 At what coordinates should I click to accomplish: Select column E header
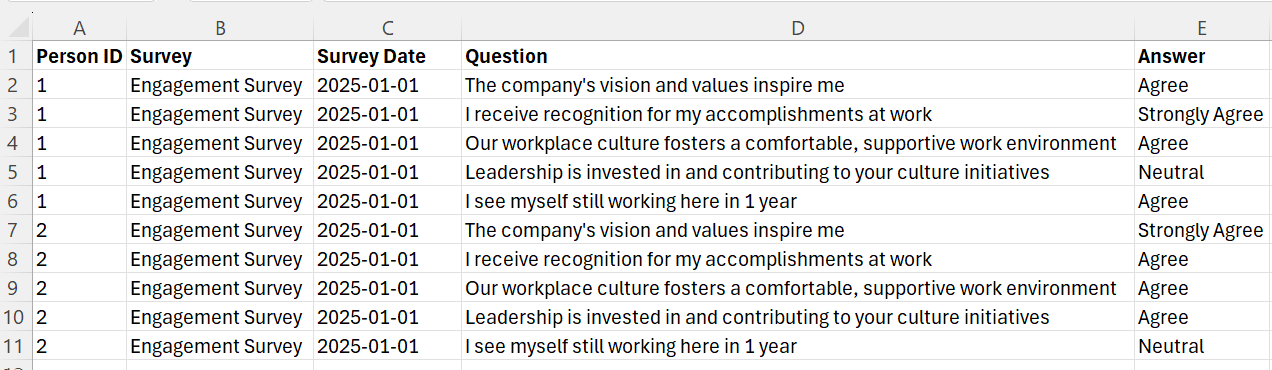coord(1203,28)
